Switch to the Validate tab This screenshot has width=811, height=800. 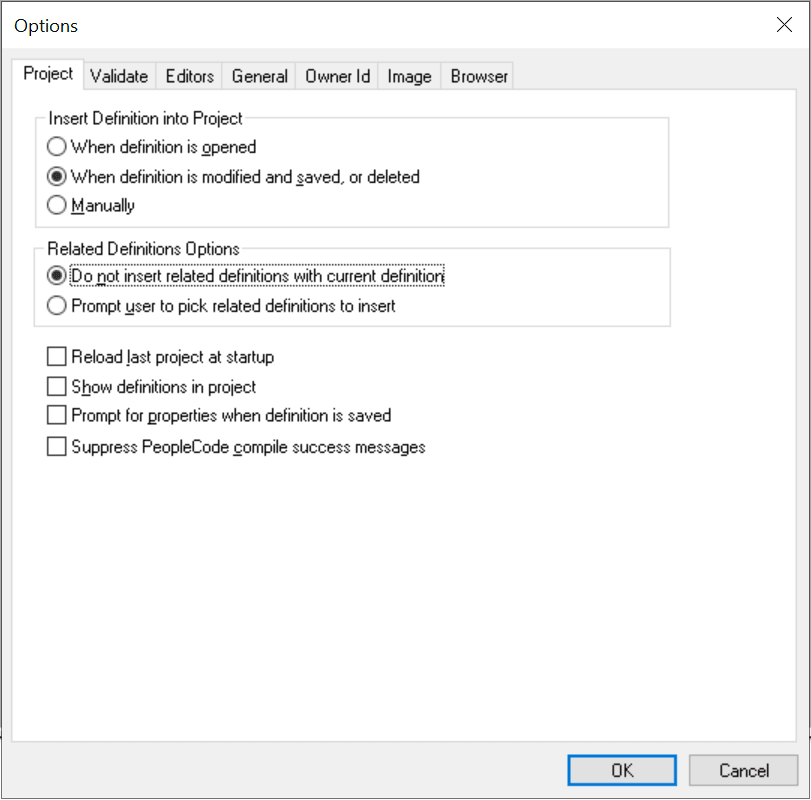119,75
